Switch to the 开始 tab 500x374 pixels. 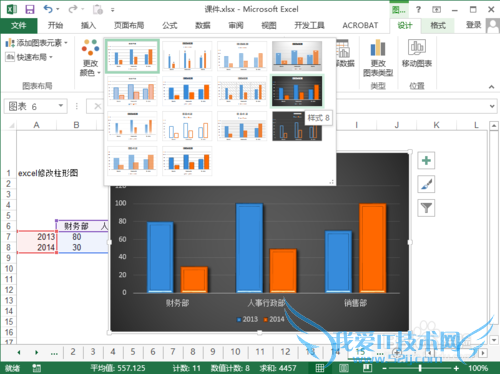[55, 25]
